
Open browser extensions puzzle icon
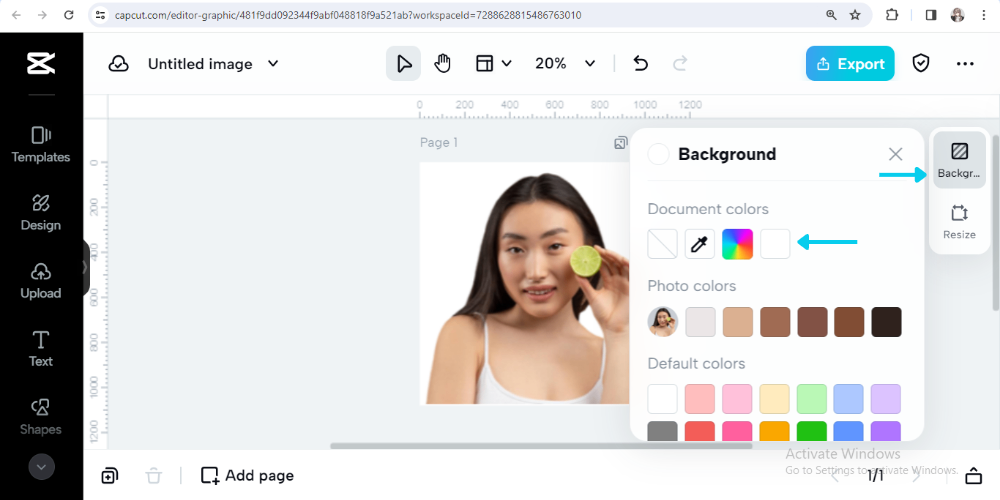tap(892, 15)
